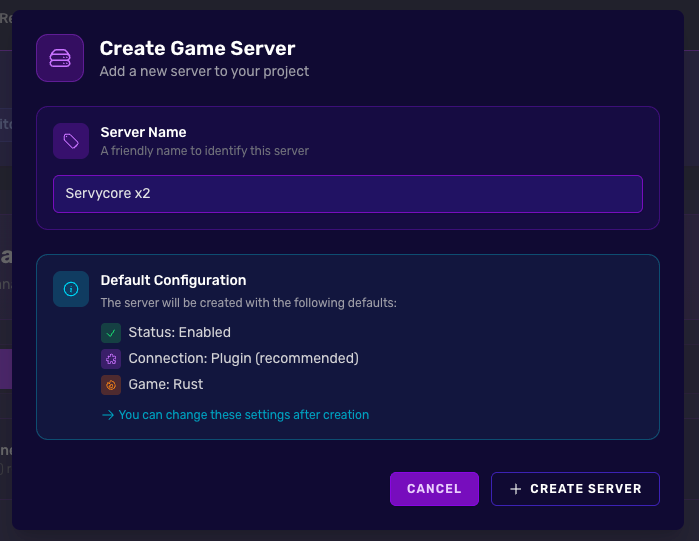The image size is (699, 541).
Task: Click the purple plugin puzzle icon
Action: [111, 359]
